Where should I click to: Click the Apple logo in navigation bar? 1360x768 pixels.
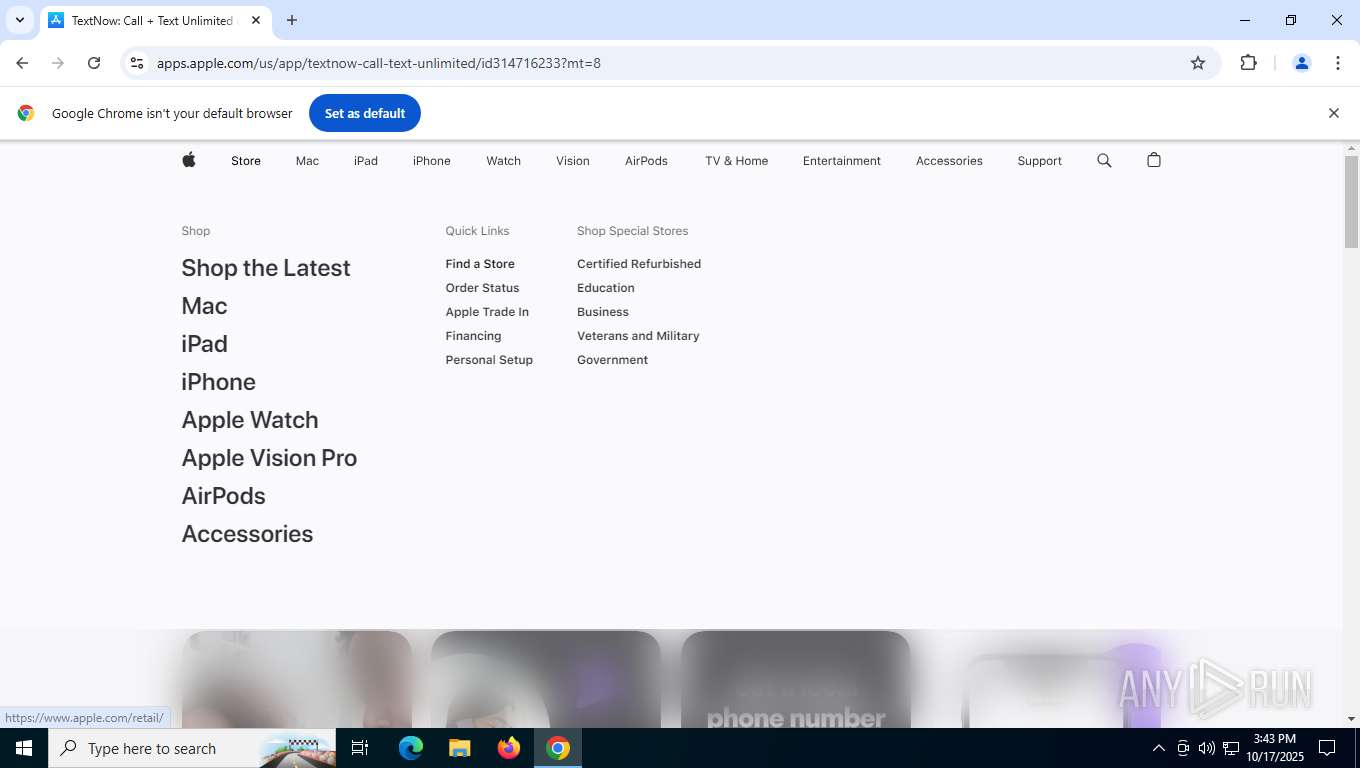189,160
